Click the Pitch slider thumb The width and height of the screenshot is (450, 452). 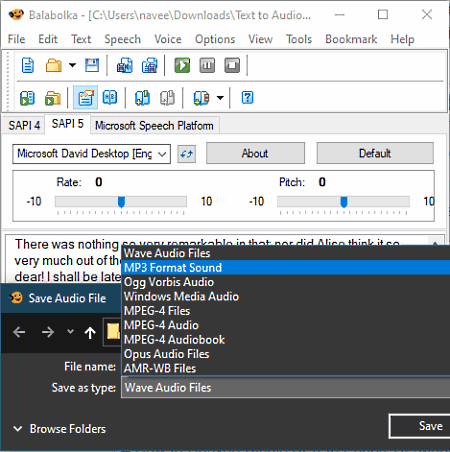coord(344,202)
